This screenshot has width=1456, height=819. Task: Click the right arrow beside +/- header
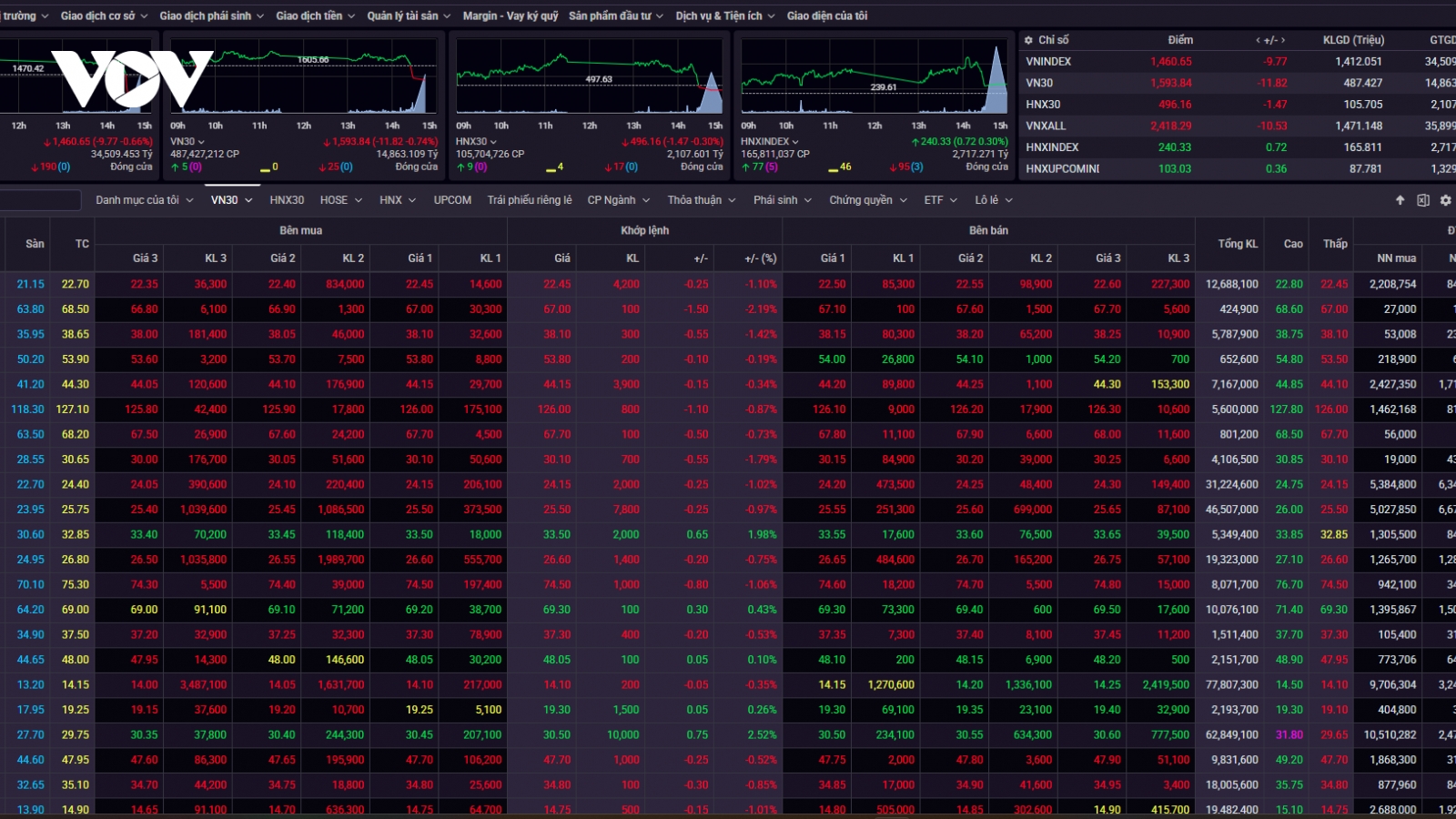point(1283,40)
